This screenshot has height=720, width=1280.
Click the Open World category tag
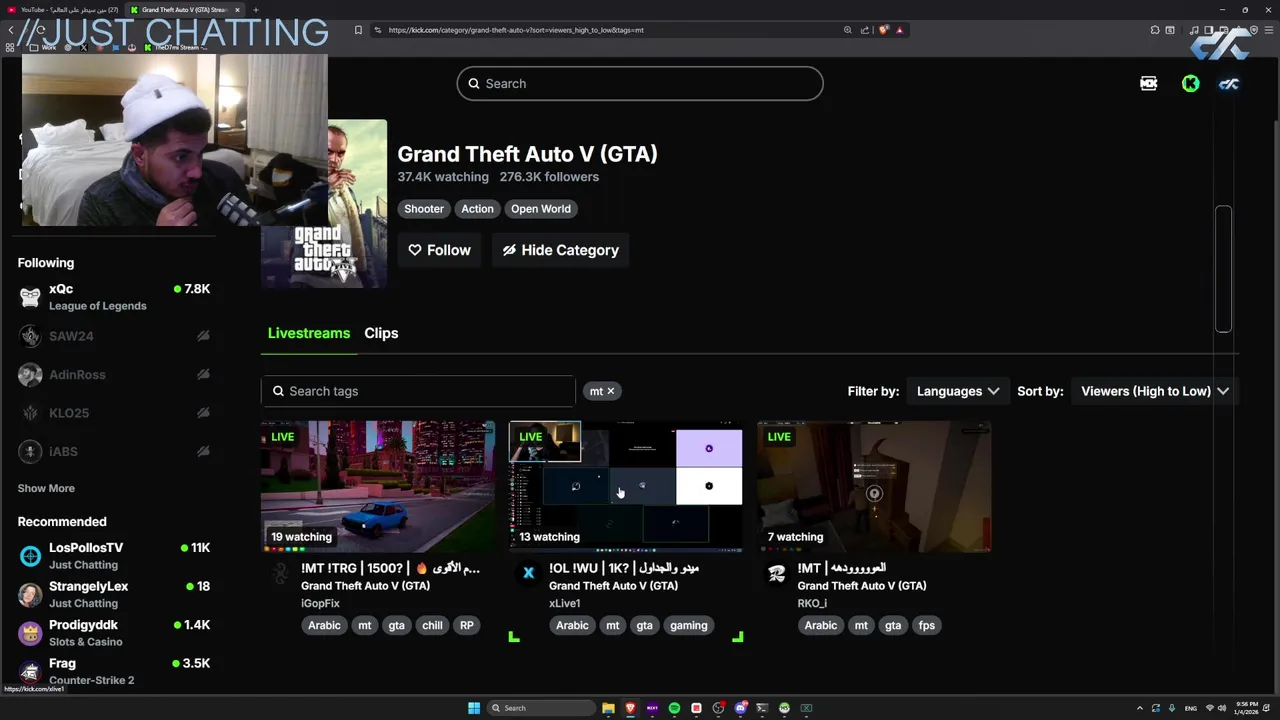click(541, 209)
